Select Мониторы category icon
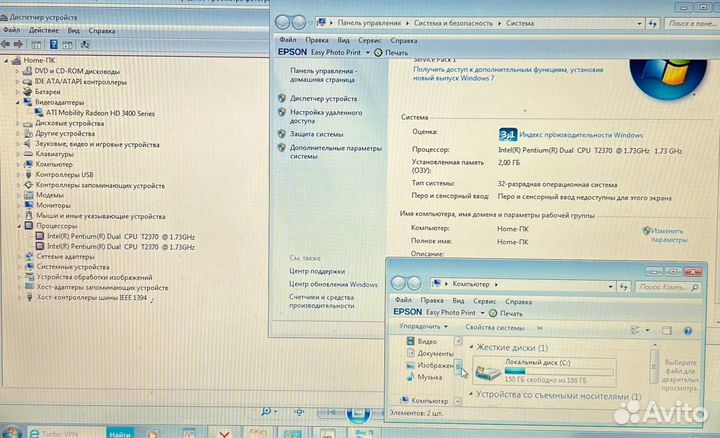720x438 pixels. point(29,205)
